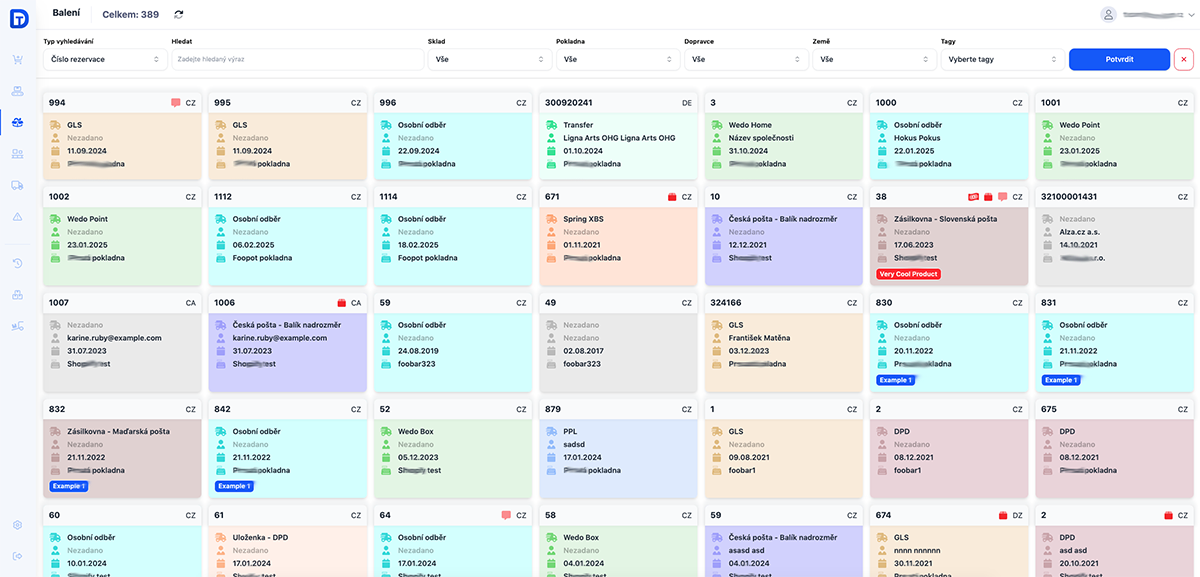
Task: Click the red briefcase icon on order 674
Action: coord(1003,515)
